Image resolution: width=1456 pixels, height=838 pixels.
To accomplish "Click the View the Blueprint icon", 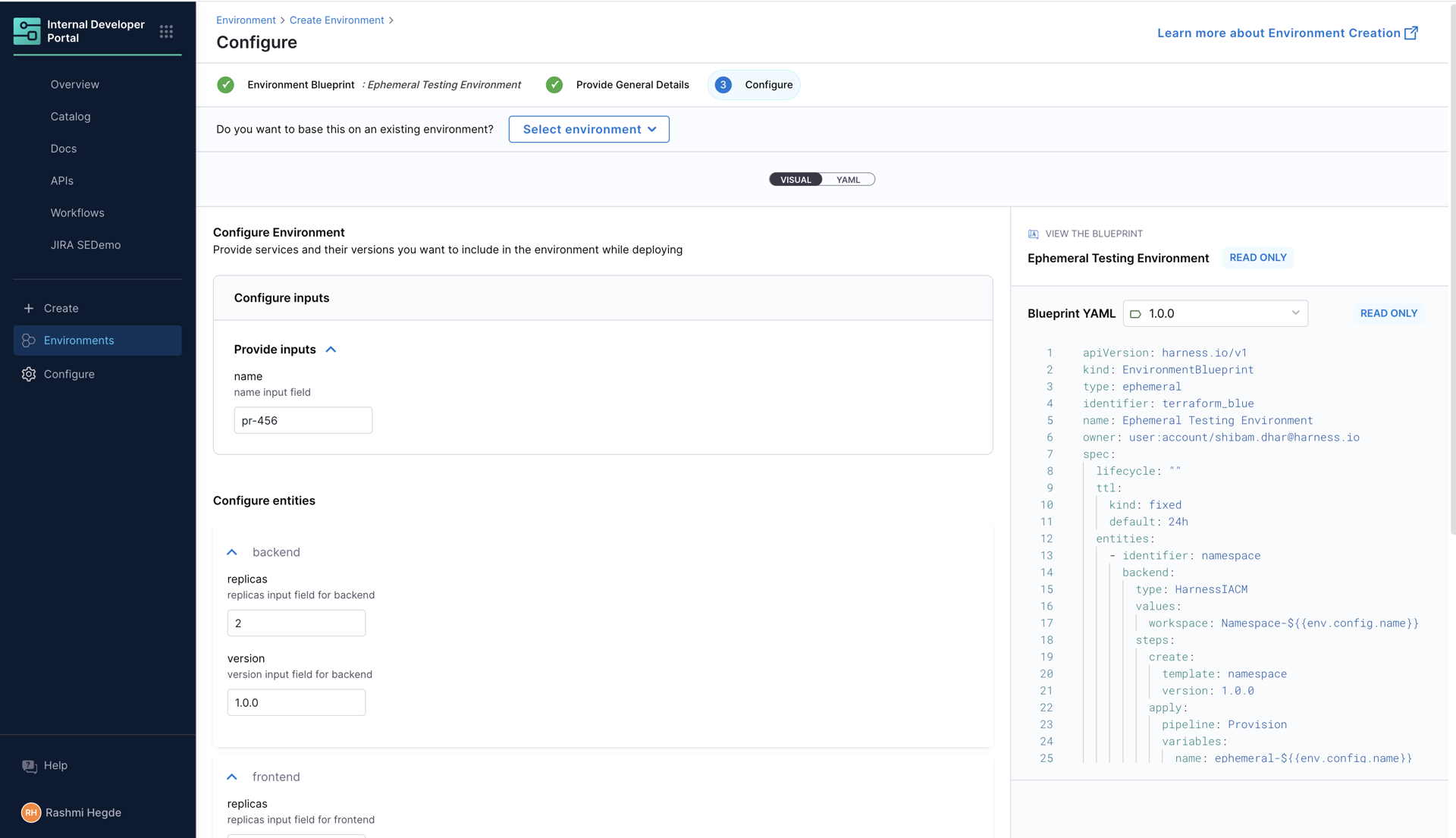I will point(1033,234).
